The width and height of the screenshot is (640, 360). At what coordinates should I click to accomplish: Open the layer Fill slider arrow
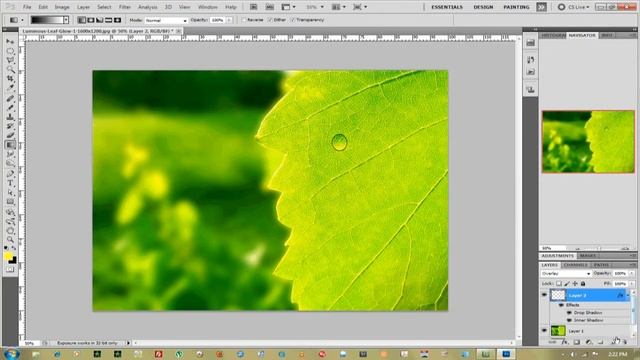click(632, 284)
